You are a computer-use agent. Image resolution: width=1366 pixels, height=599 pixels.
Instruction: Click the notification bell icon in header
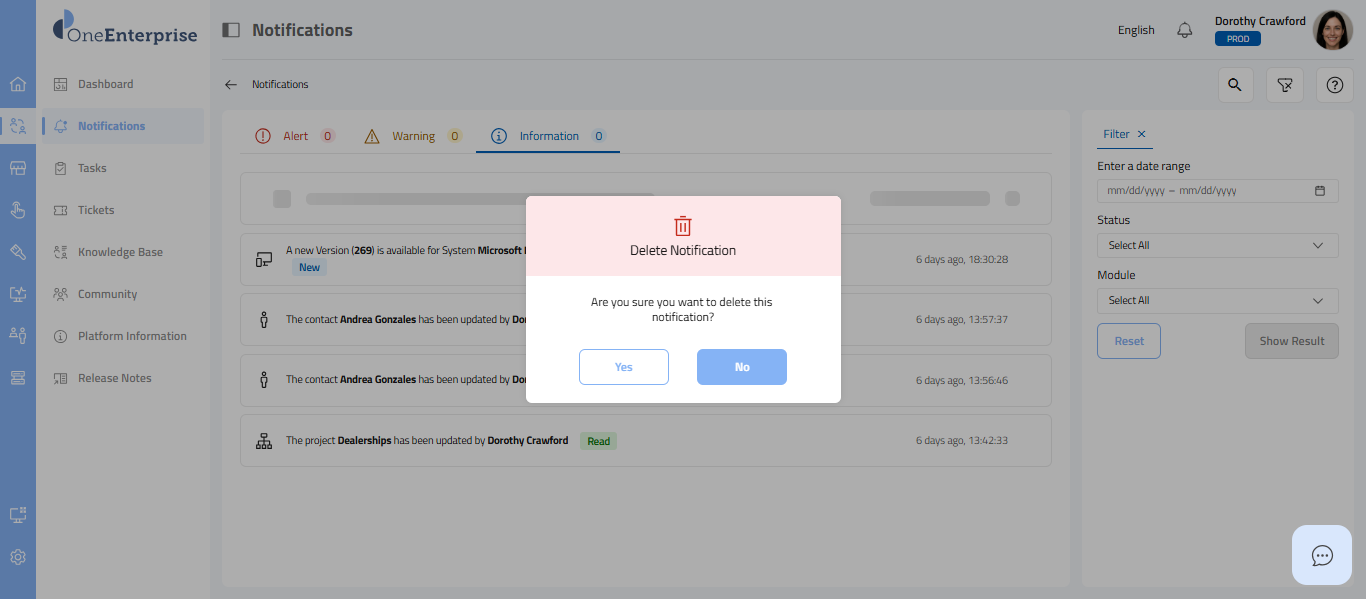click(1185, 30)
